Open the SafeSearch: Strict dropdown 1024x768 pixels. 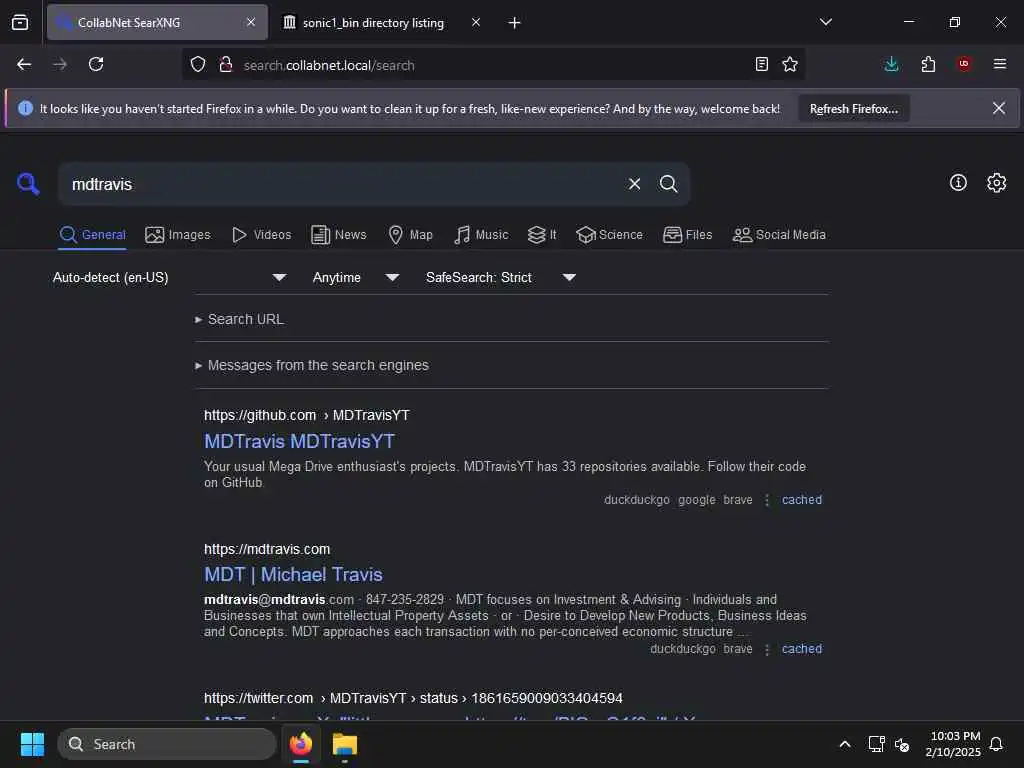501,278
